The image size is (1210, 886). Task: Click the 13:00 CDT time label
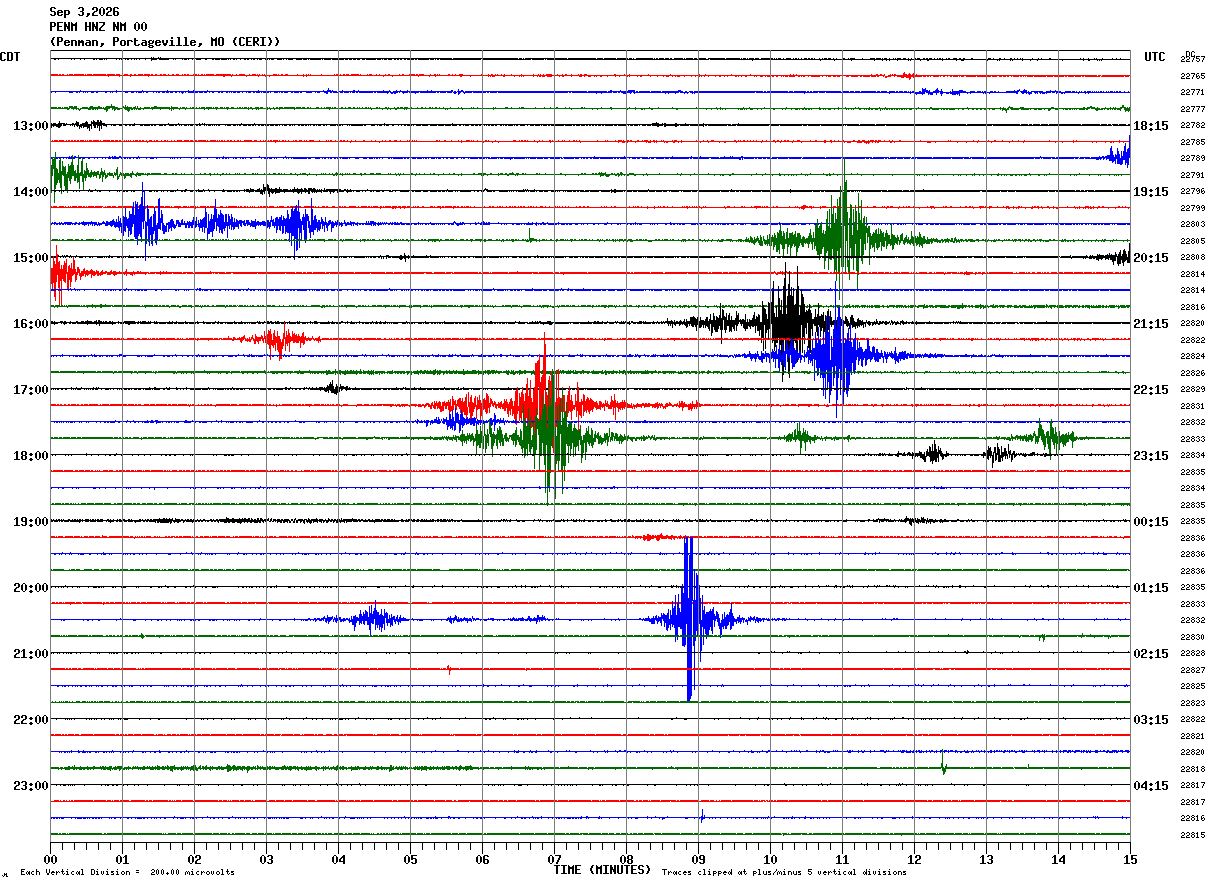click(x=31, y=126)
